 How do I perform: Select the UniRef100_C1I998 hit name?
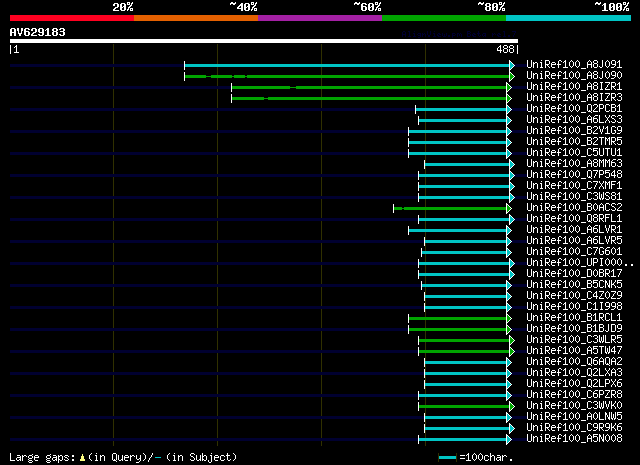coord(574,306)
